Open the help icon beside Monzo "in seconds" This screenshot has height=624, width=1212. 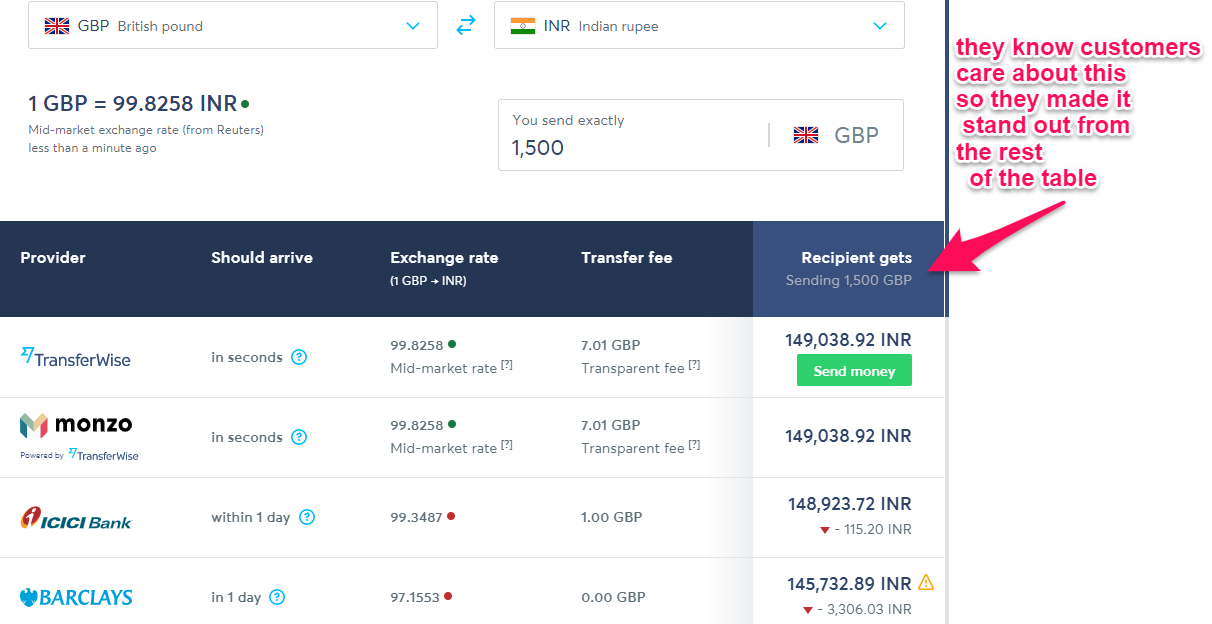pyautogui.click(x=299, y=437)
